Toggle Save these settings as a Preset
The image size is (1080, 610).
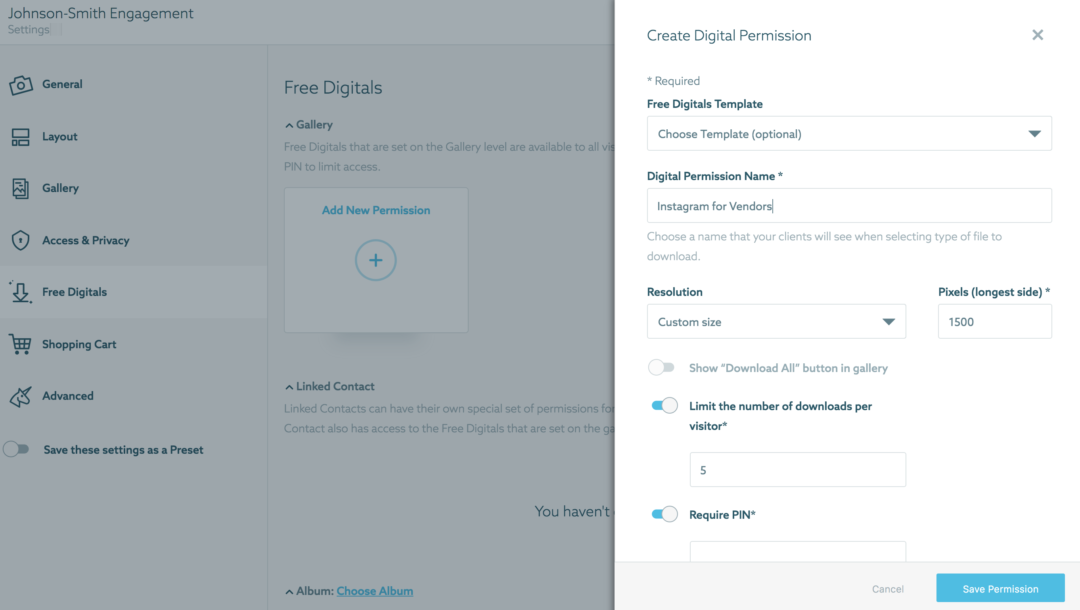16,450
